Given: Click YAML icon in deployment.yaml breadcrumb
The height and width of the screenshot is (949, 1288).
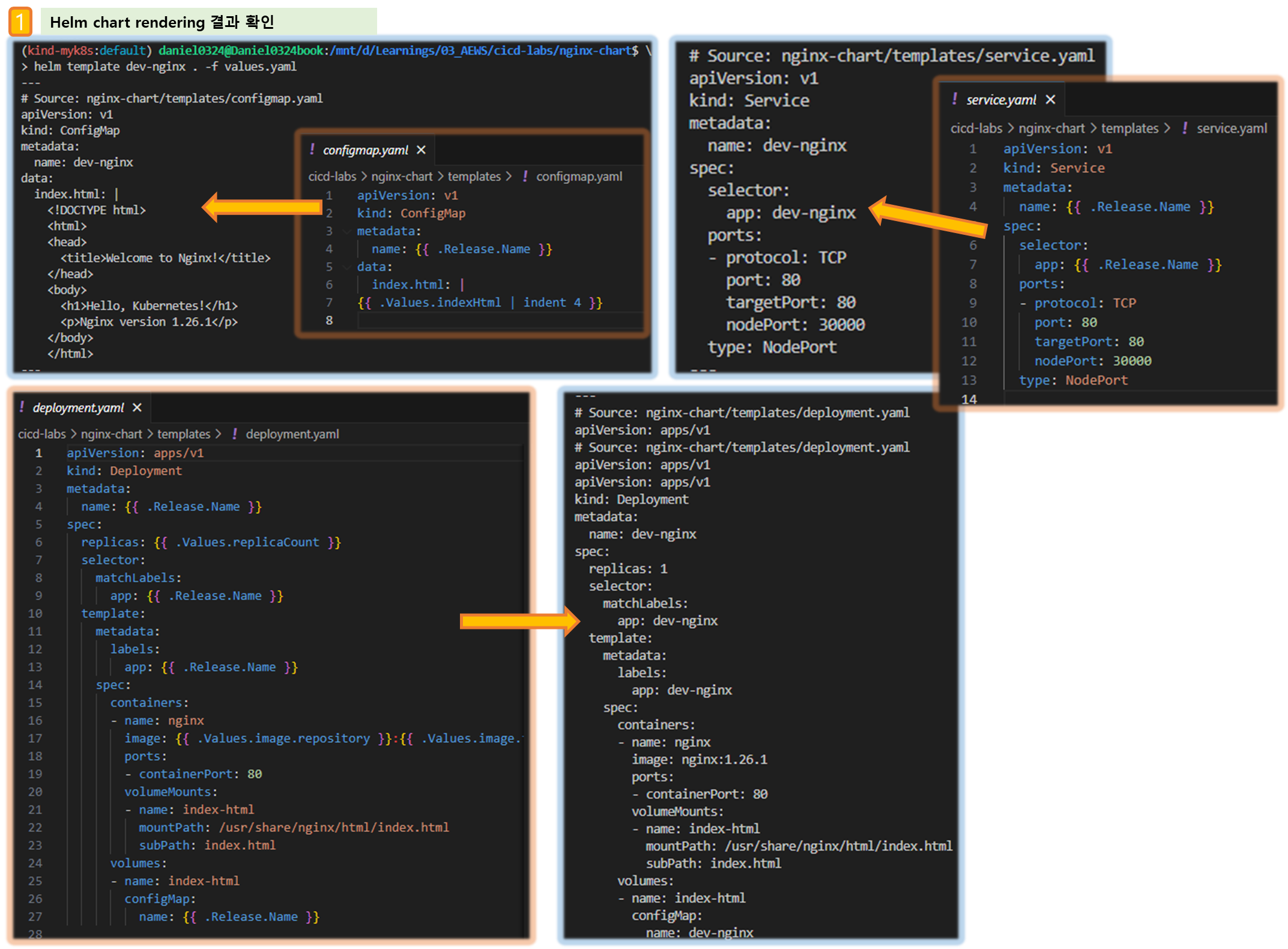Looking at the screenshot, I should [235, 434].
